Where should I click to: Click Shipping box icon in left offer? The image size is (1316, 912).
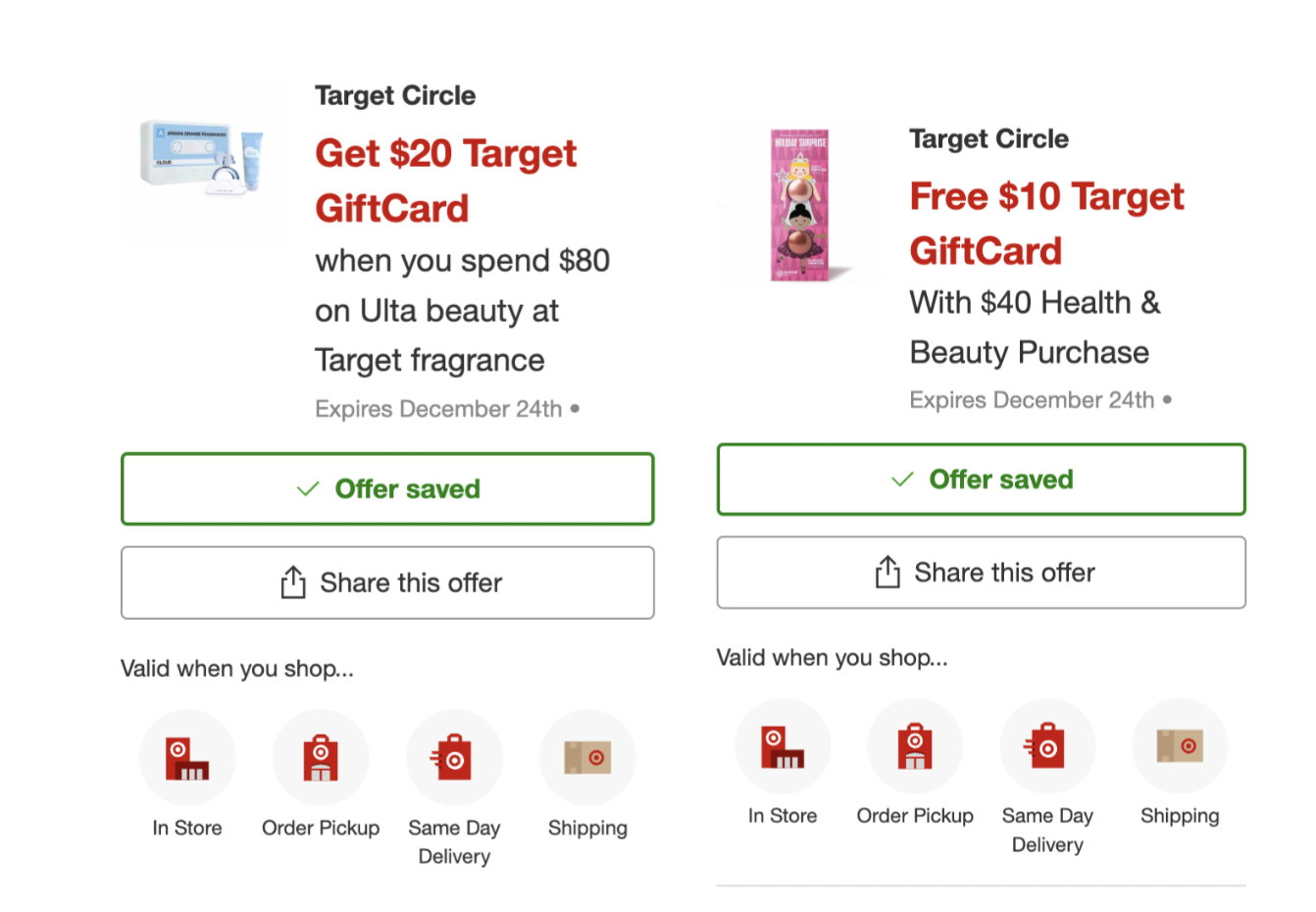(x=587, y=758)
